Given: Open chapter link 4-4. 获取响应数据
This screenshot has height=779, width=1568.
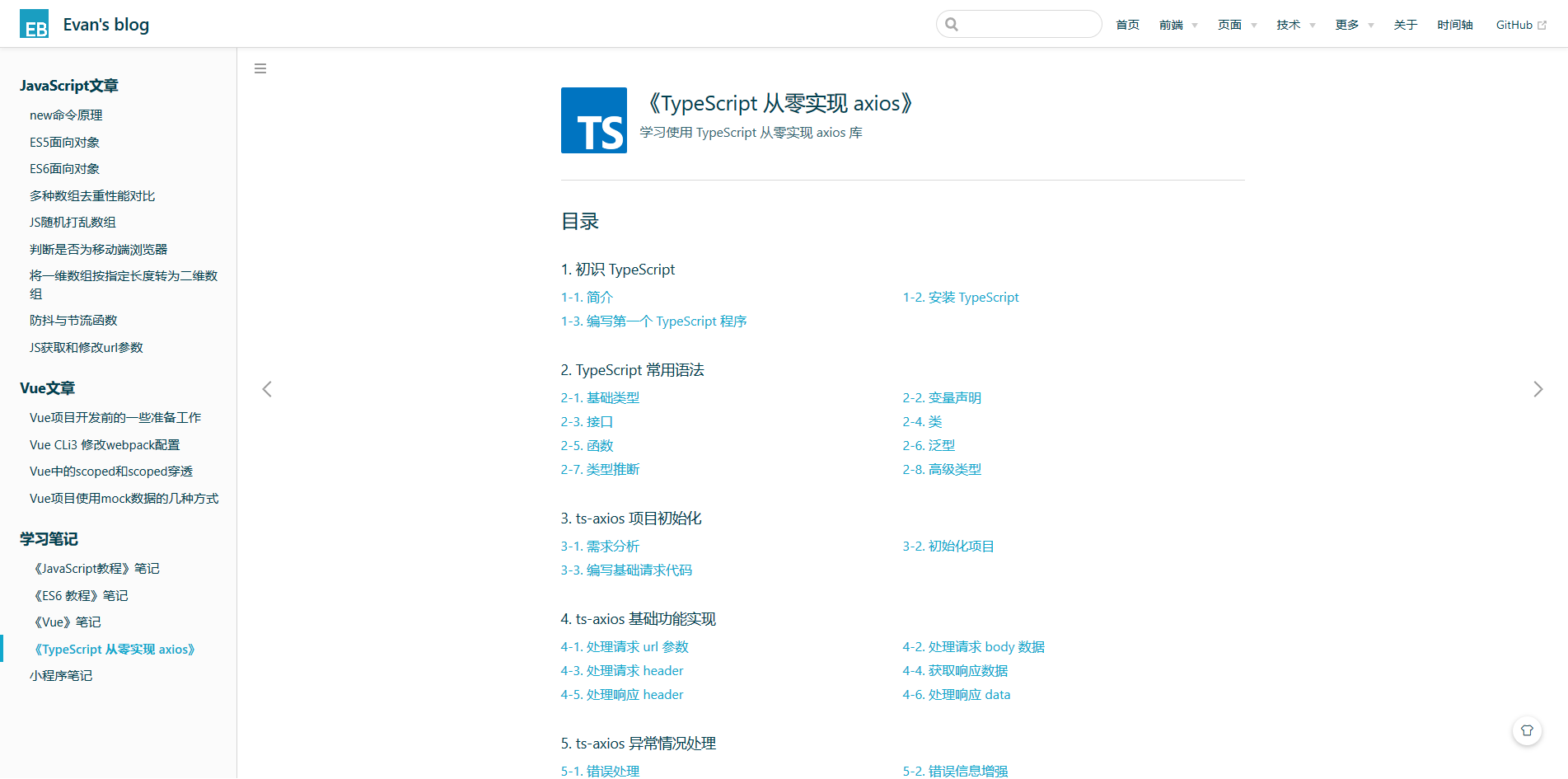Looking at the screenshot, I should (x=955, y=671).
